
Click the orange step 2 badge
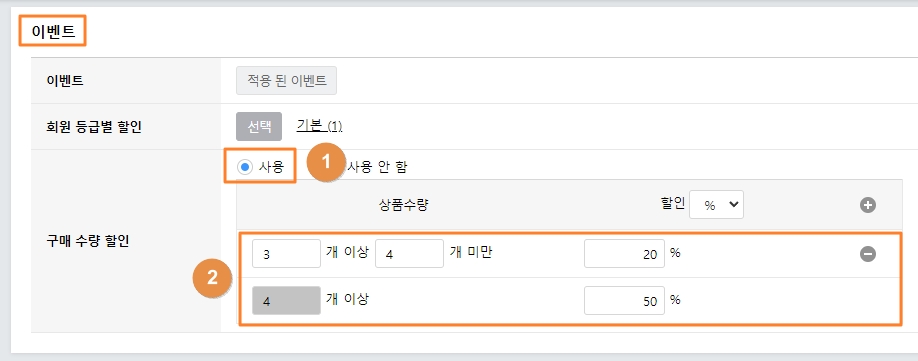(x=213, y=278)
